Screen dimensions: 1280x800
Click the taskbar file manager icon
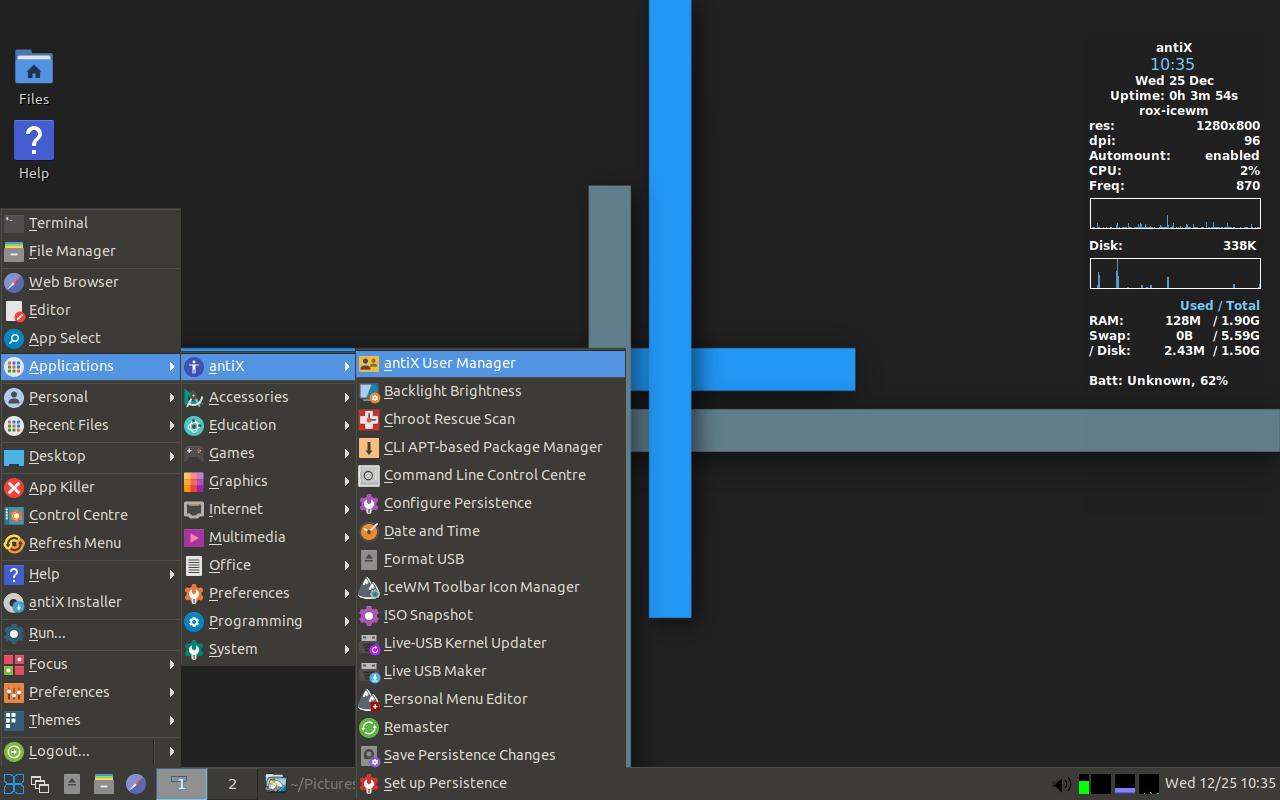[104, 784]
